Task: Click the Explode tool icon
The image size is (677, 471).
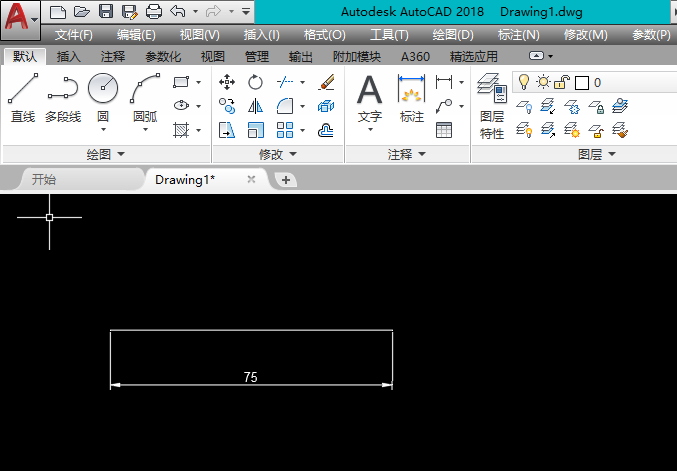Action: pyautogui.click(x=326, y=106)
